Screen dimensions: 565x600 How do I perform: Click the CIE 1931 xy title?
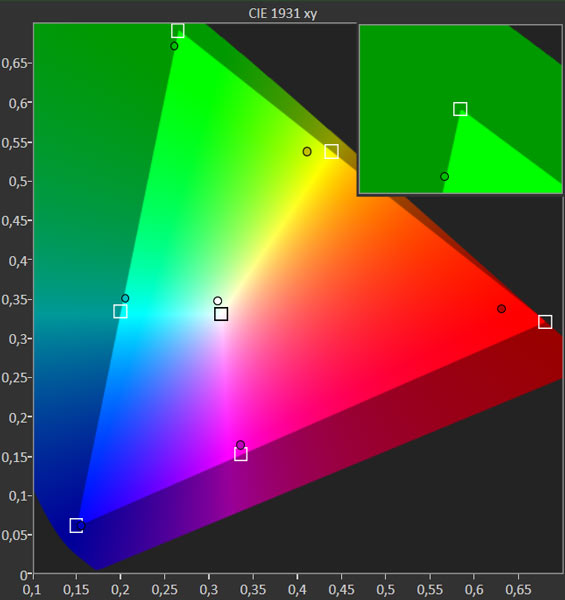click(283, 13)
